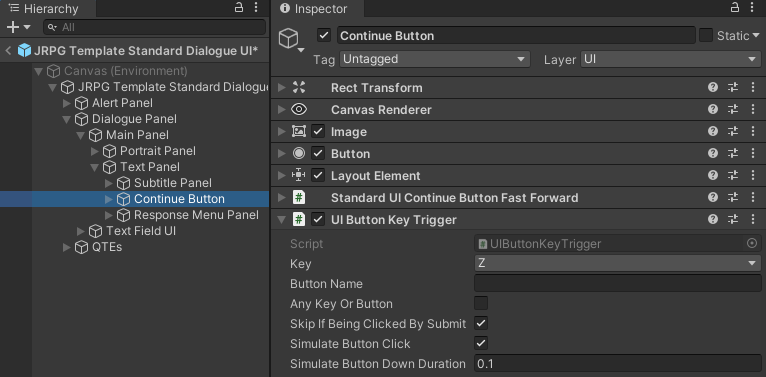This screenshot has width=766, height=377.
Task: Open Button component context menu
Action: click(753, 153)
